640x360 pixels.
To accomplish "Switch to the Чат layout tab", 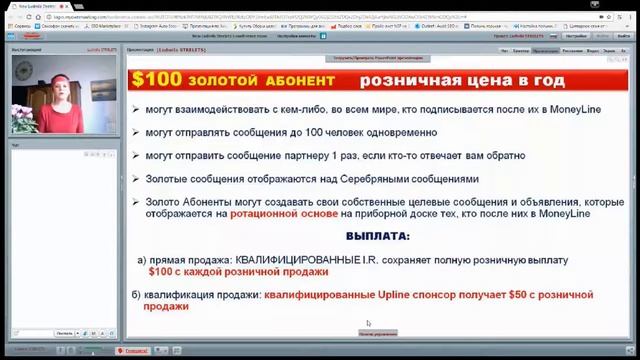I will click(x=504, y=51).
